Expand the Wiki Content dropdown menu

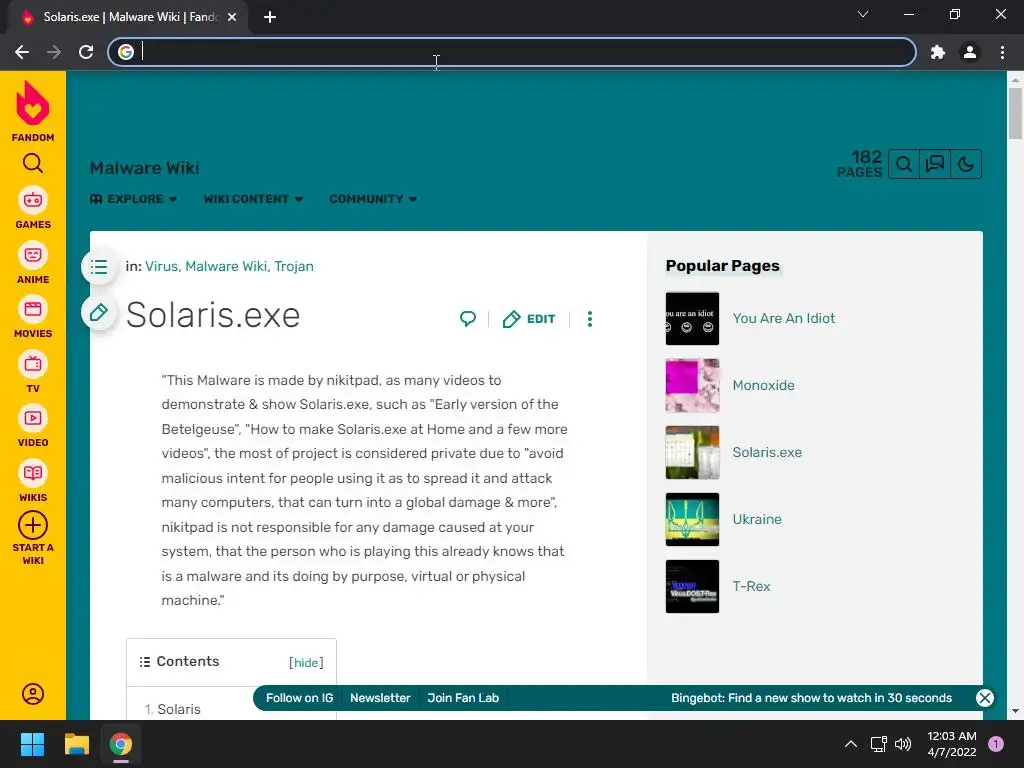(x=253, y=199)
